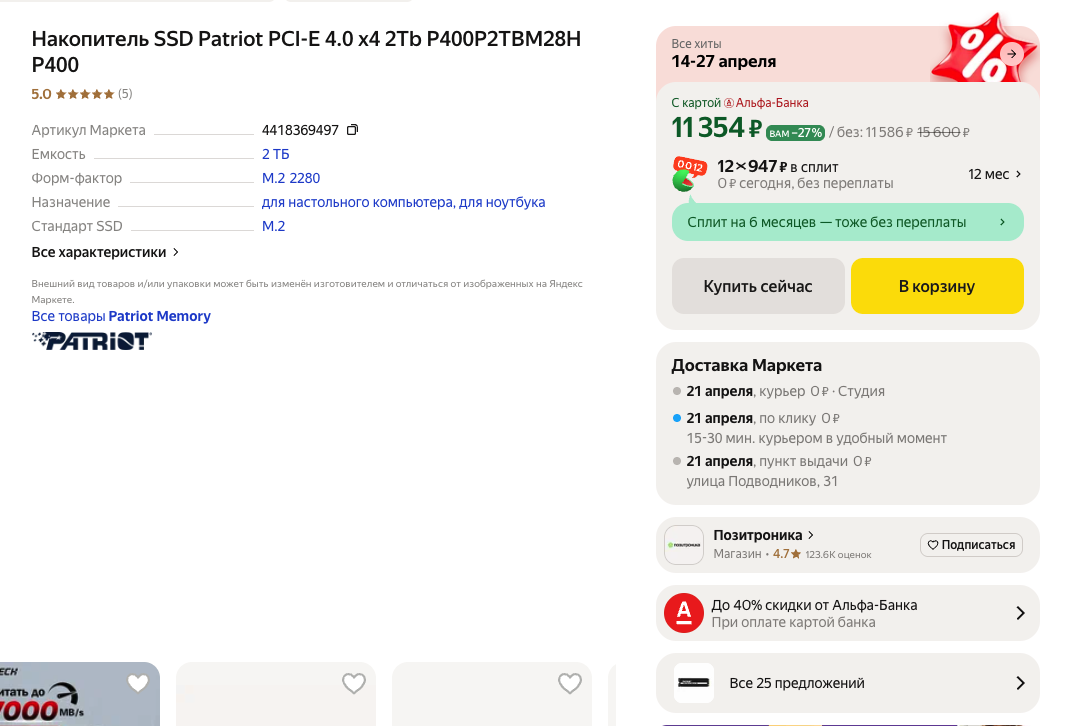The image size is (1088, 726).
Task: Toggle favorite heart on first product card
Action: pyautogui.click(x=138, y=684)
